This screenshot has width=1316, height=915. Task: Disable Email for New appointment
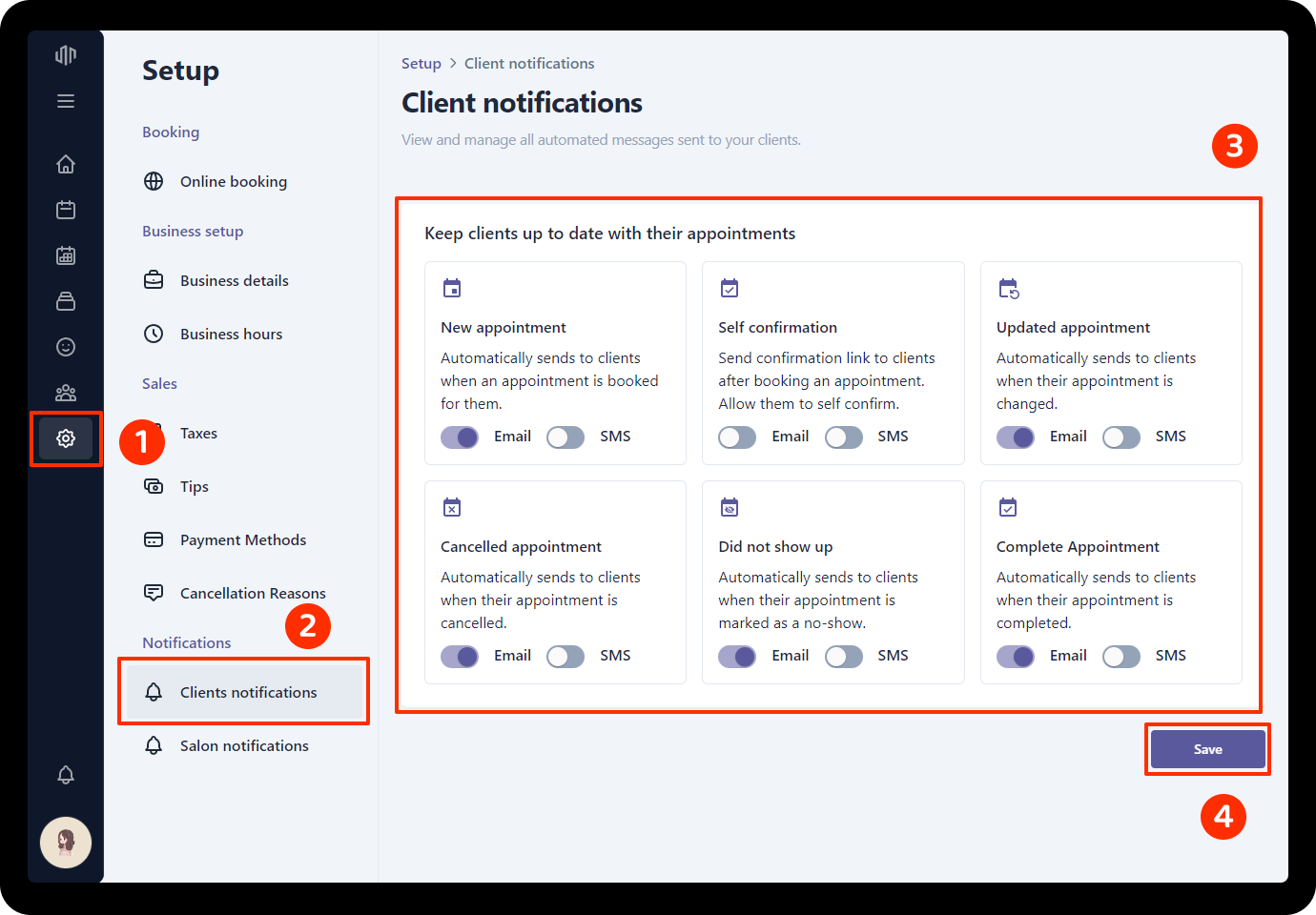(x=460, y=437)
